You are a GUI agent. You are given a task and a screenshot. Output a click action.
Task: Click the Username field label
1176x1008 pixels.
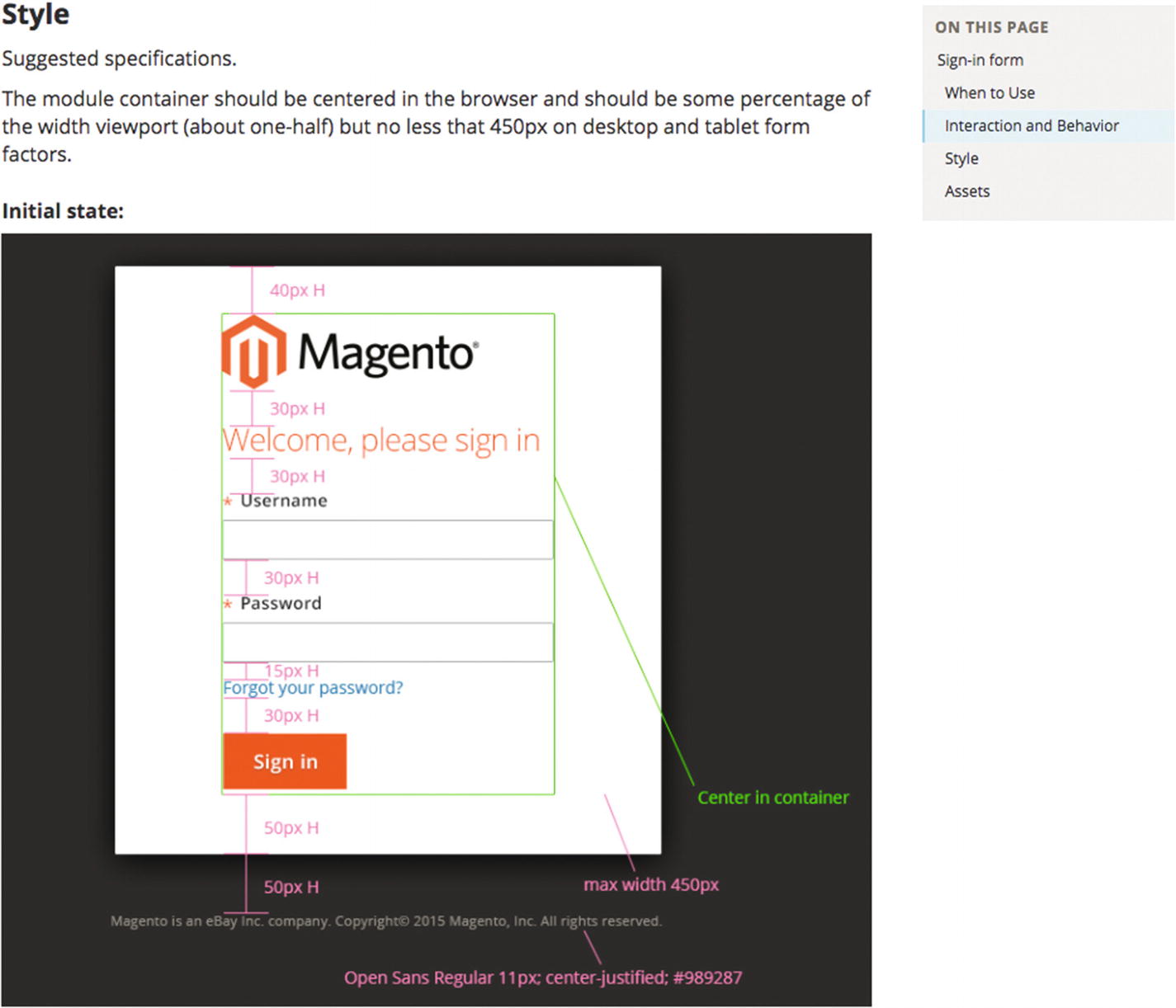coord(283,501)
